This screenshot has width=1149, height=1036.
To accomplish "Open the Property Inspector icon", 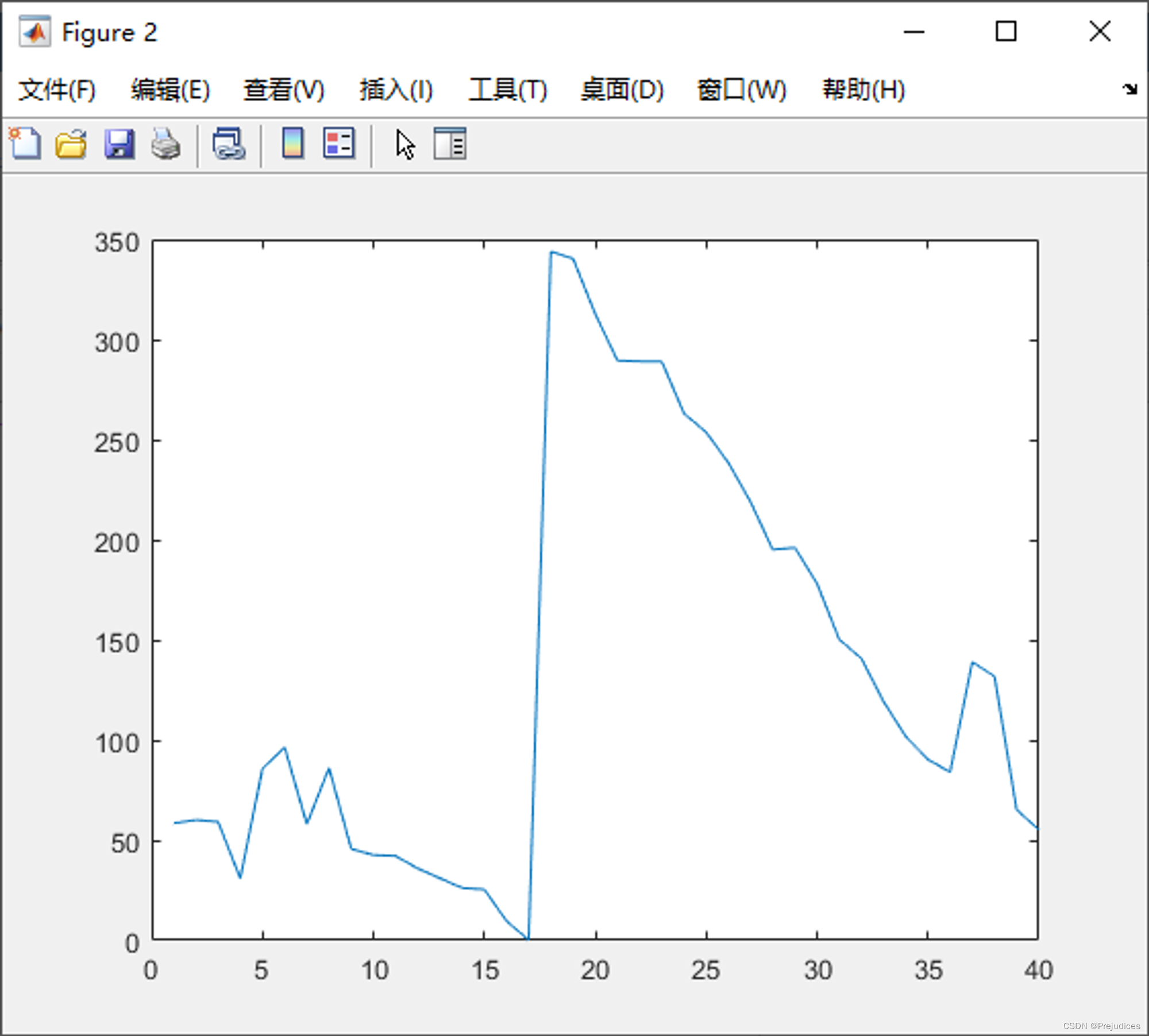I will 450,144.
